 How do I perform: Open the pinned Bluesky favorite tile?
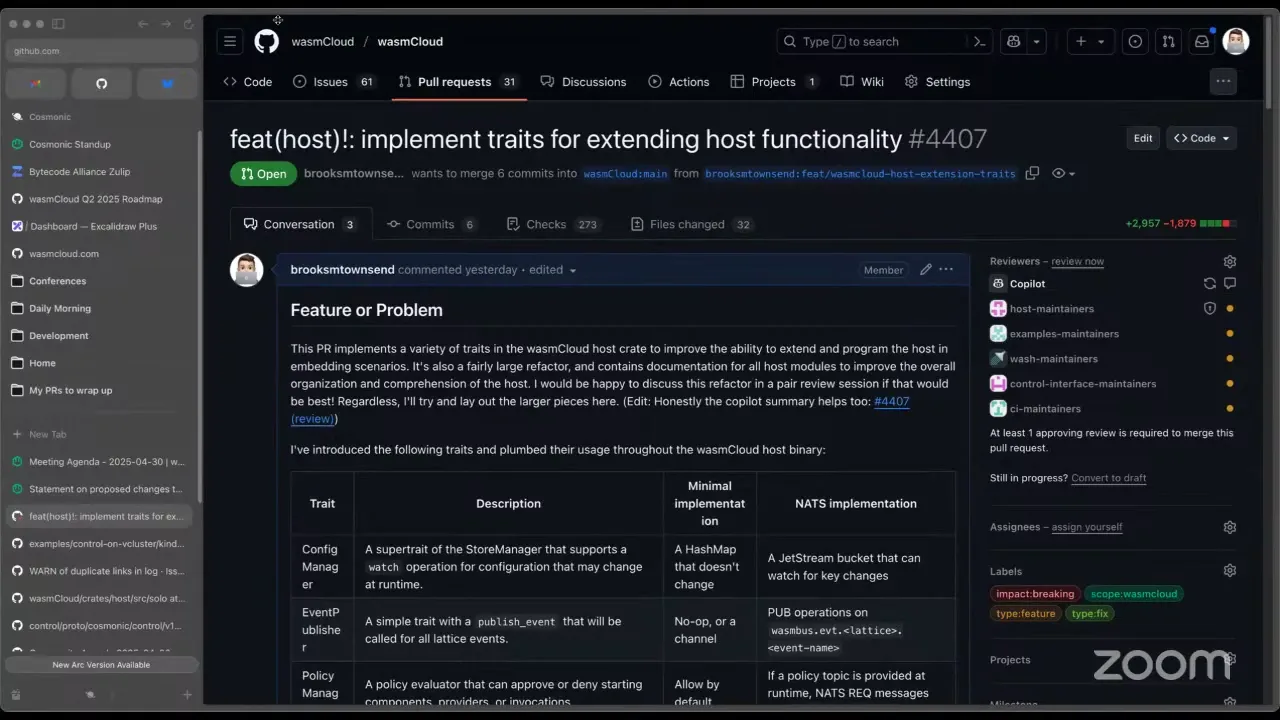167,83
